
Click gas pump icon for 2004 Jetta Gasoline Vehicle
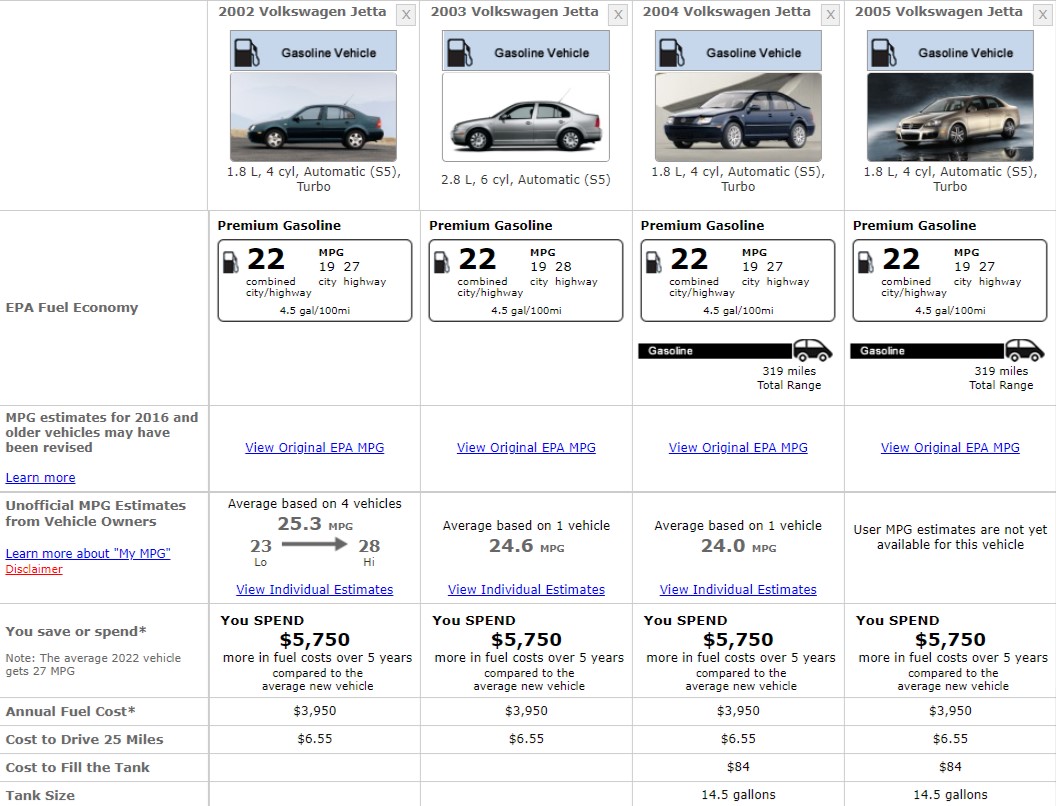click(671, 53)
